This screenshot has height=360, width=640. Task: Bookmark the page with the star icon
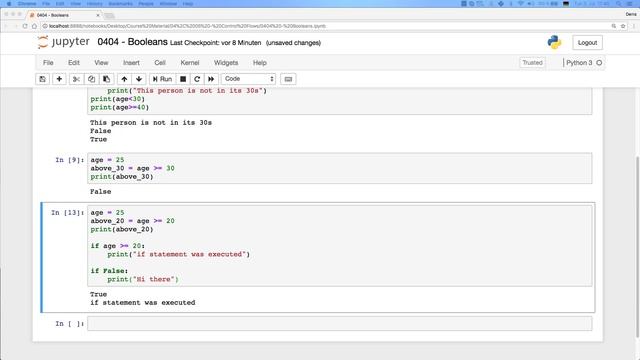point(623,26)
